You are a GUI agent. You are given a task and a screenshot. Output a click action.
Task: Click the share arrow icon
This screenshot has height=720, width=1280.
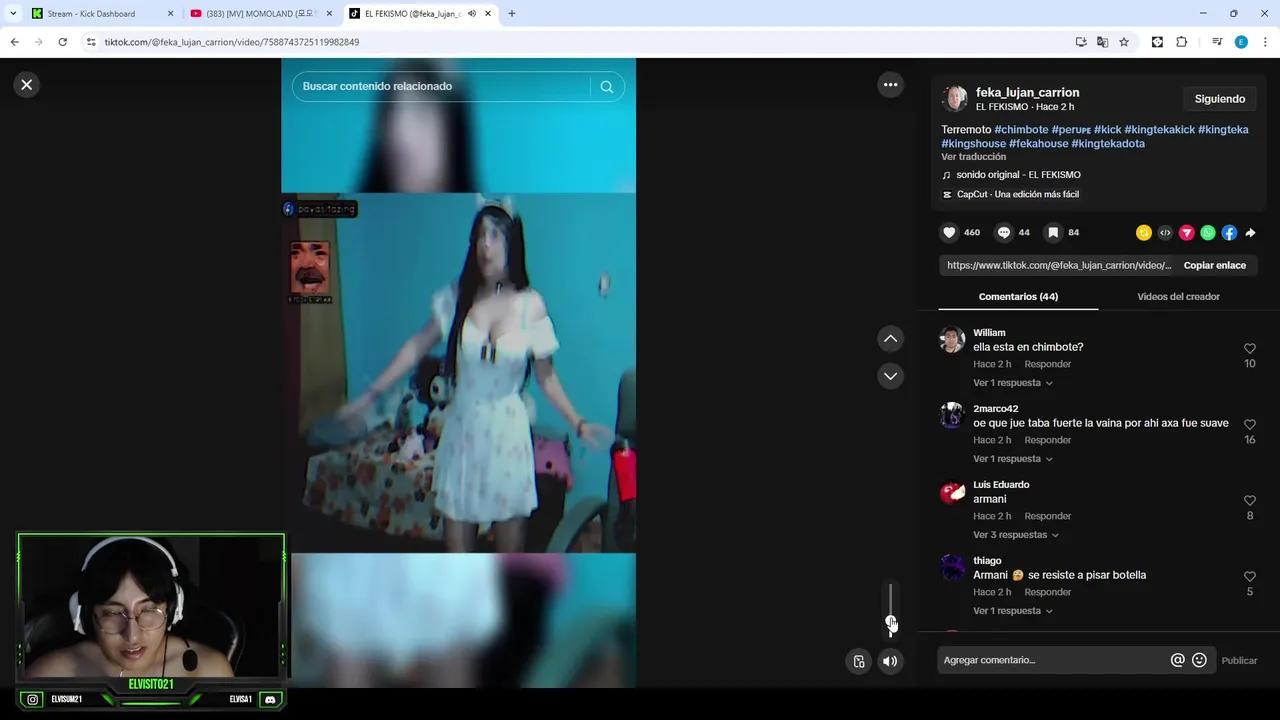pyautogui.click(x=1250, y=233)
